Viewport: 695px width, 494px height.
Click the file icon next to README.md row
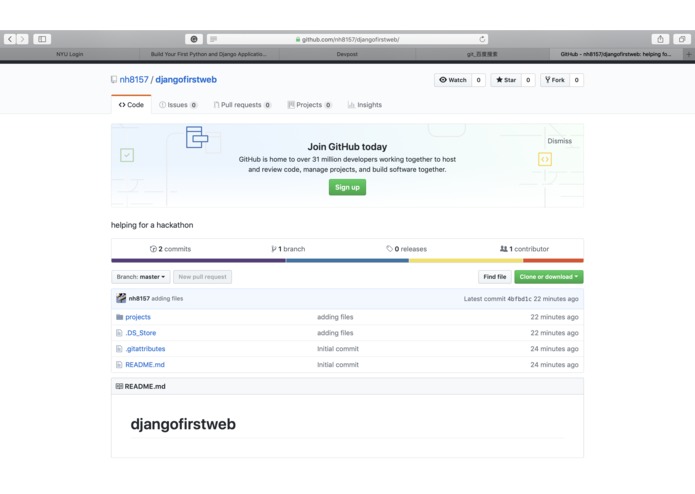[x=119, y=365]
